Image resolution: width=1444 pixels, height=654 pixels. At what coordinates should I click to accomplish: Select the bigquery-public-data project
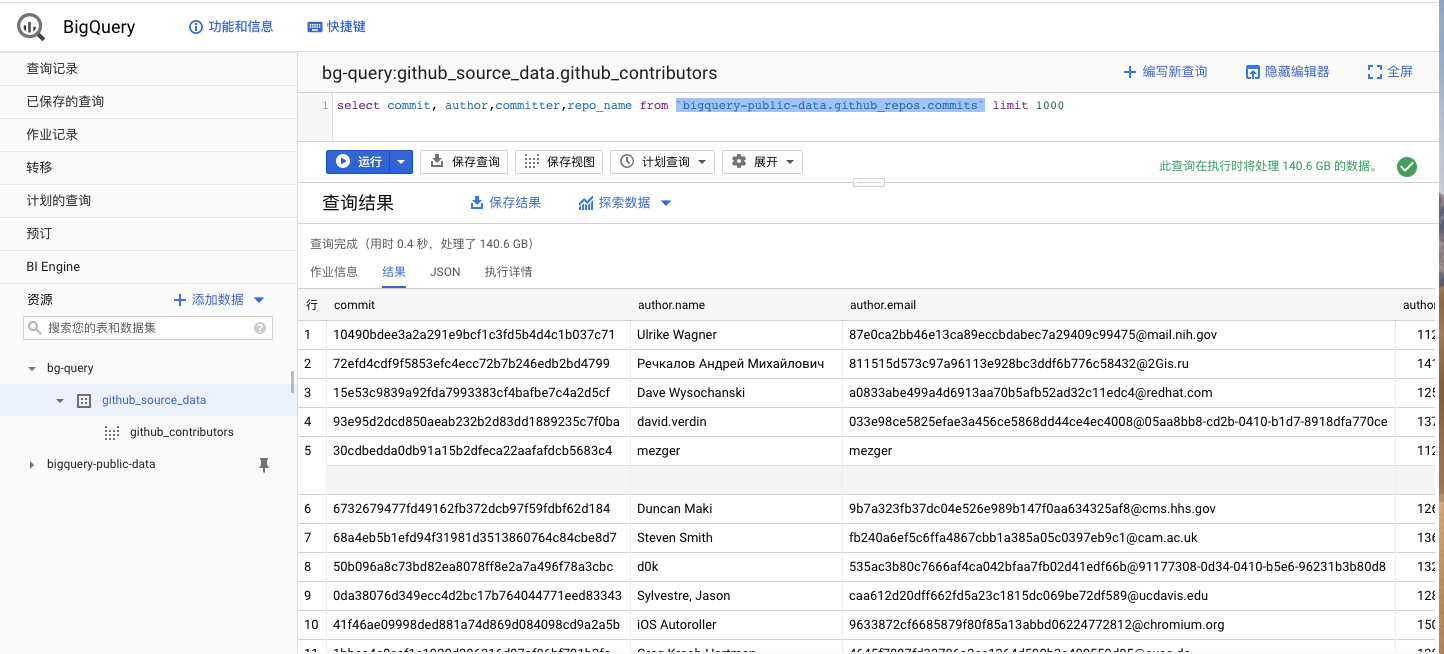pyautogui.click(x=101, y=464)
